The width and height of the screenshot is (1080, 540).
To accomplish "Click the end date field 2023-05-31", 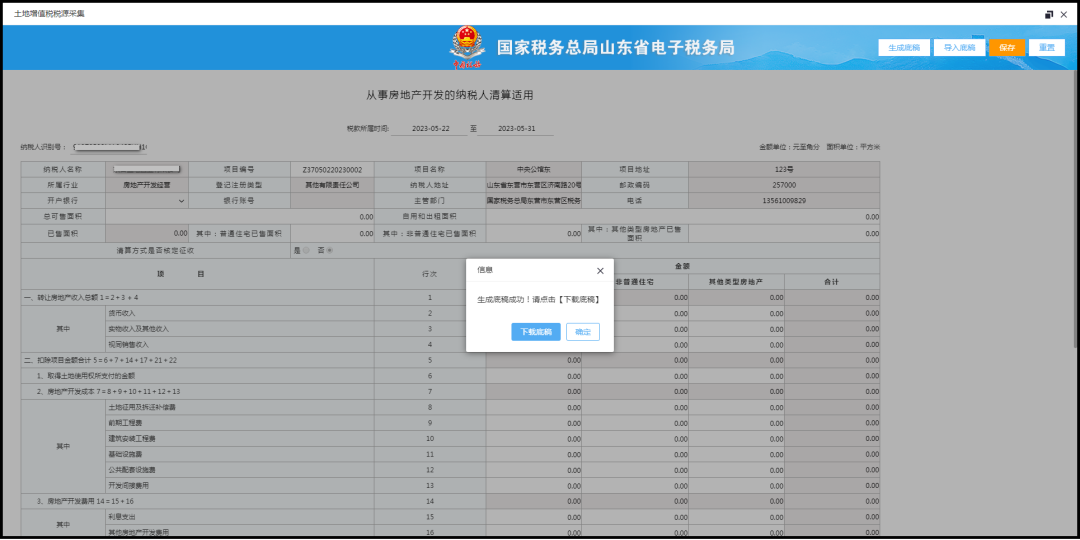I will click(x=516, y=129).
